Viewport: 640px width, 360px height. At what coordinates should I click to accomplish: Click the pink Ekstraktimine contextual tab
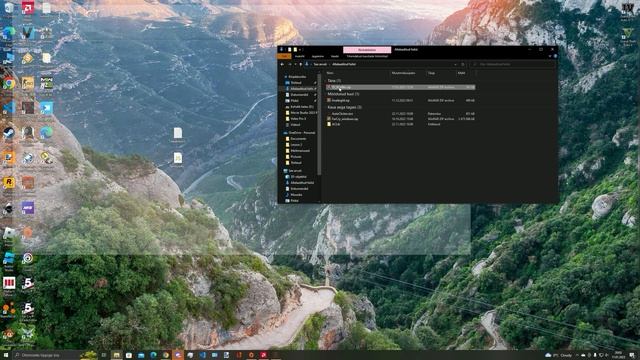click(367, 50)
